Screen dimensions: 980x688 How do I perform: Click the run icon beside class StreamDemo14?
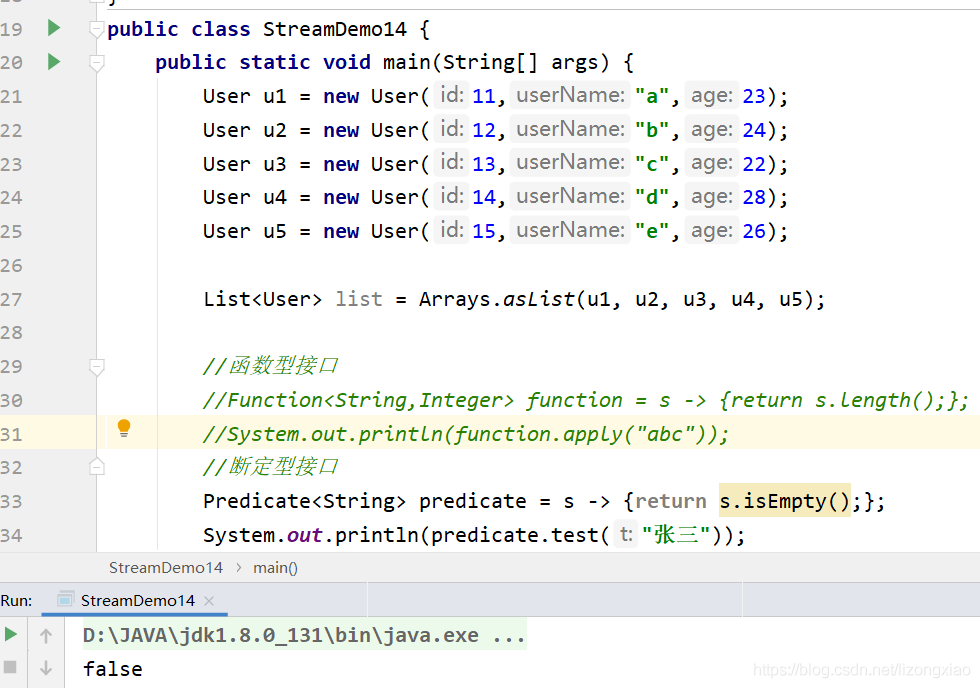pyautogui.click(x=54, y=28)
